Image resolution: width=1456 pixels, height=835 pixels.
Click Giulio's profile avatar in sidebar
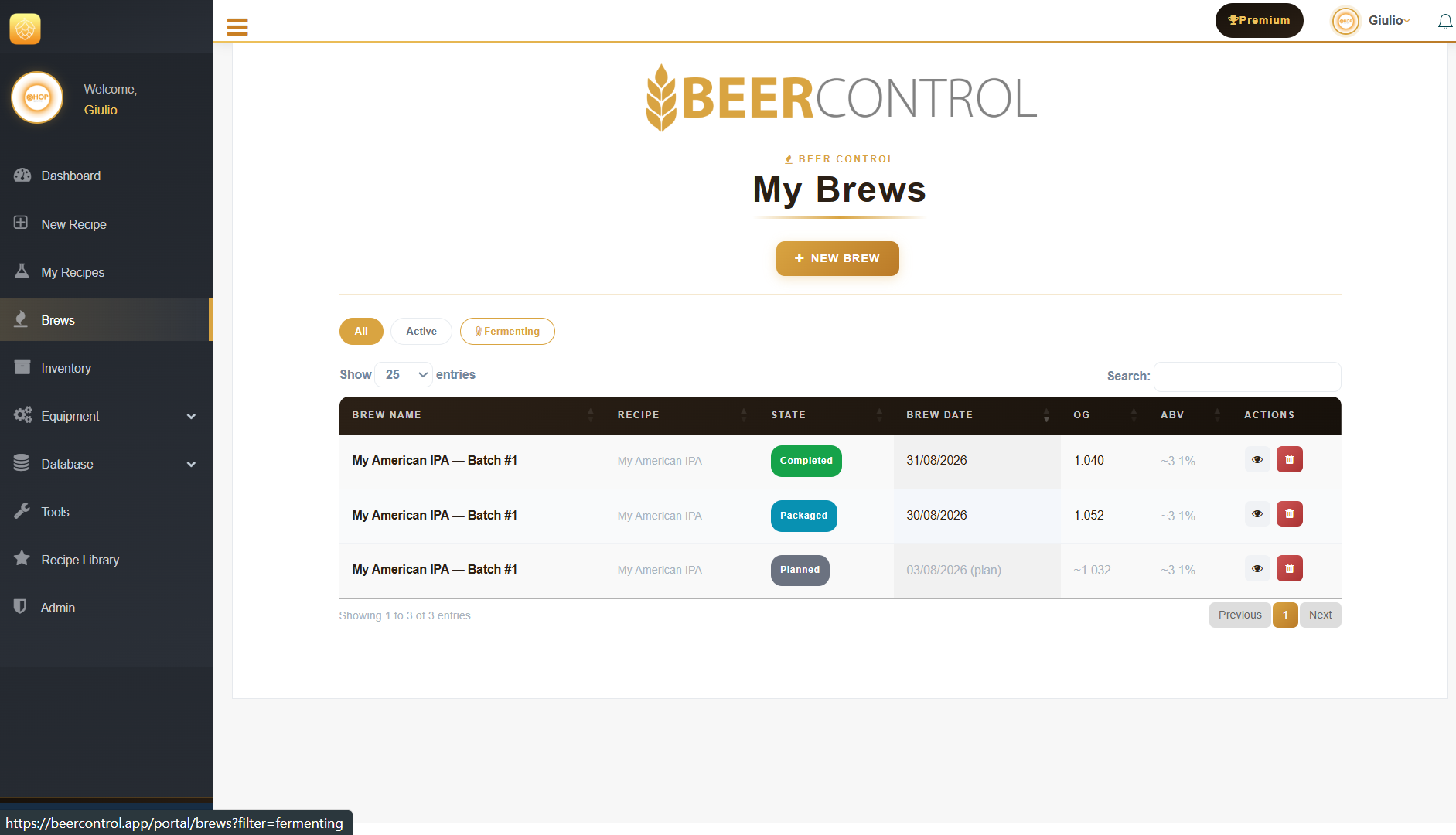pyautogui.click(x=37, y=97)
